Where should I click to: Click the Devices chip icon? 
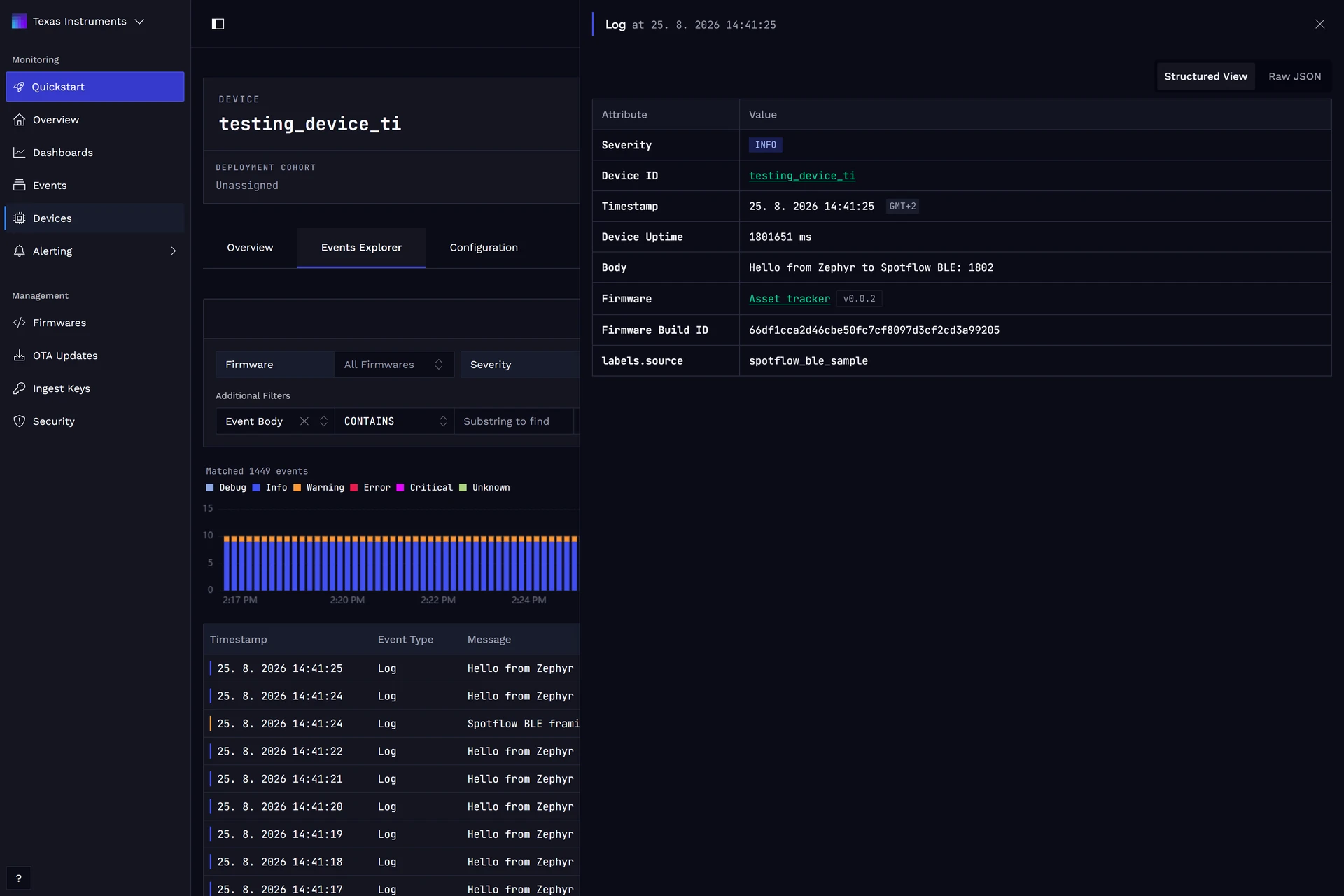coord(20,218)
